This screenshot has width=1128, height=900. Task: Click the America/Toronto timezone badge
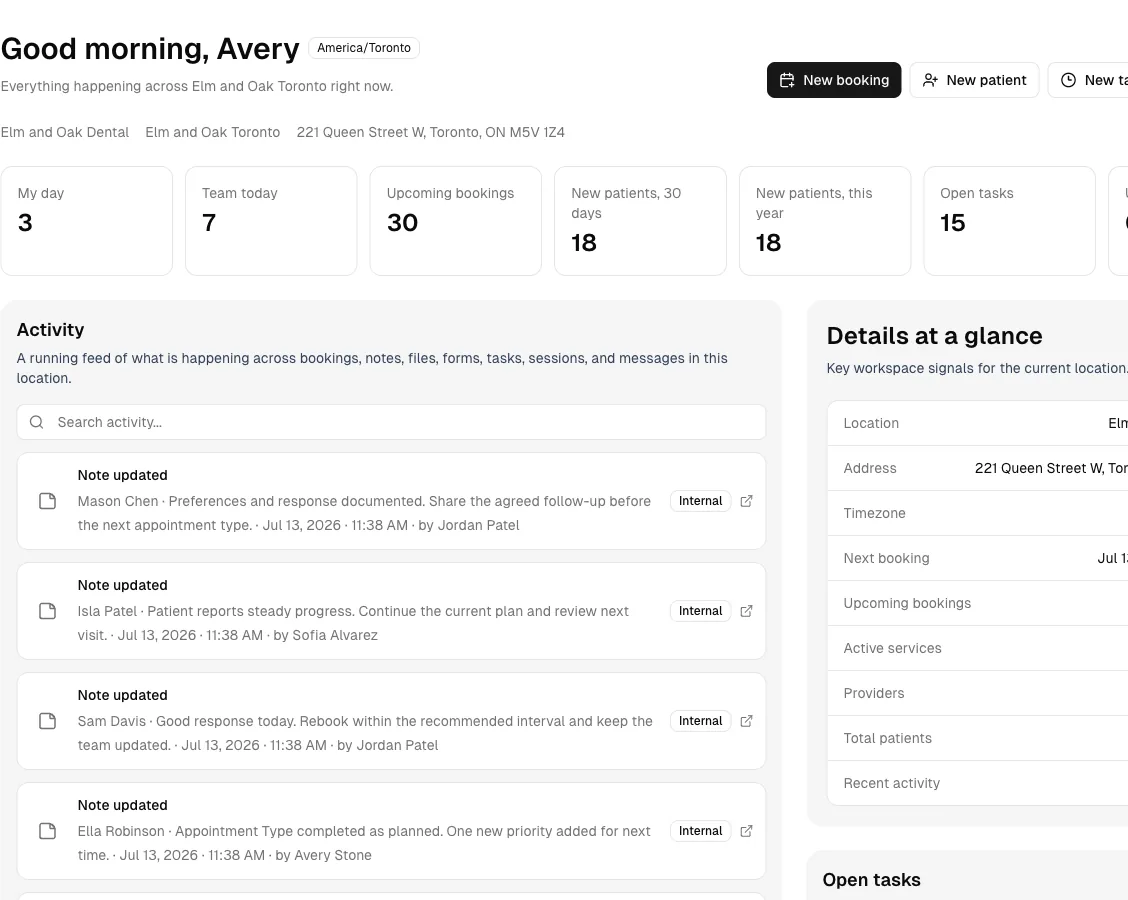(x=364, y=47)
